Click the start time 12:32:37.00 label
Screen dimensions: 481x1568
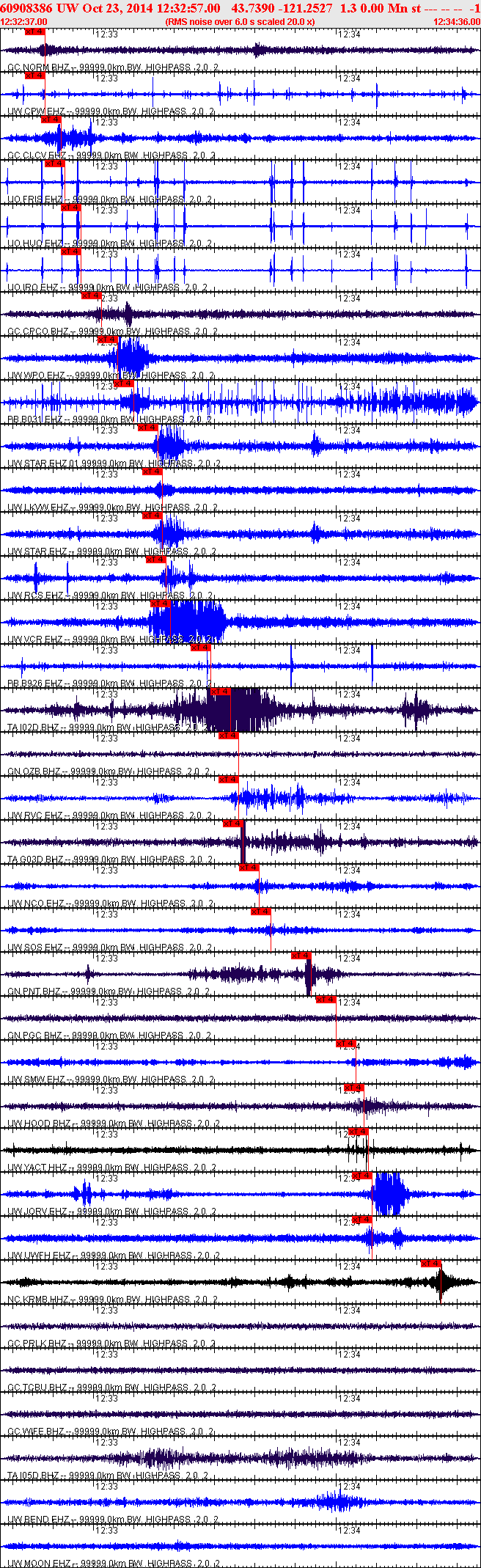pos(24,22)
